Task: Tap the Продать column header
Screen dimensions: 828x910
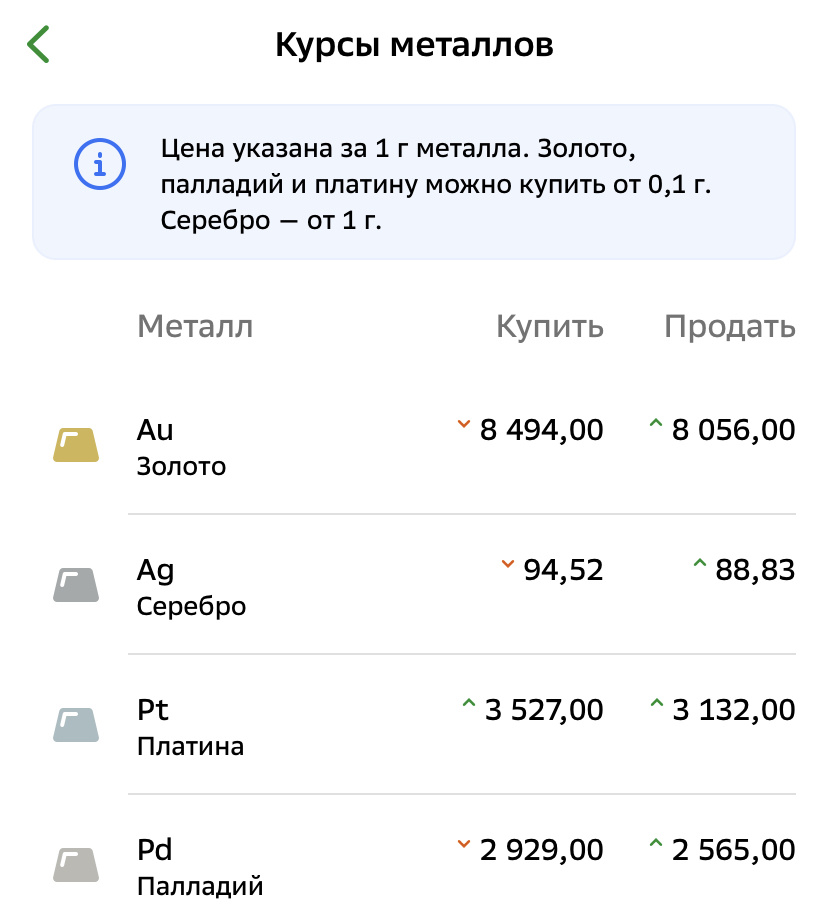Action: point(730,327)
